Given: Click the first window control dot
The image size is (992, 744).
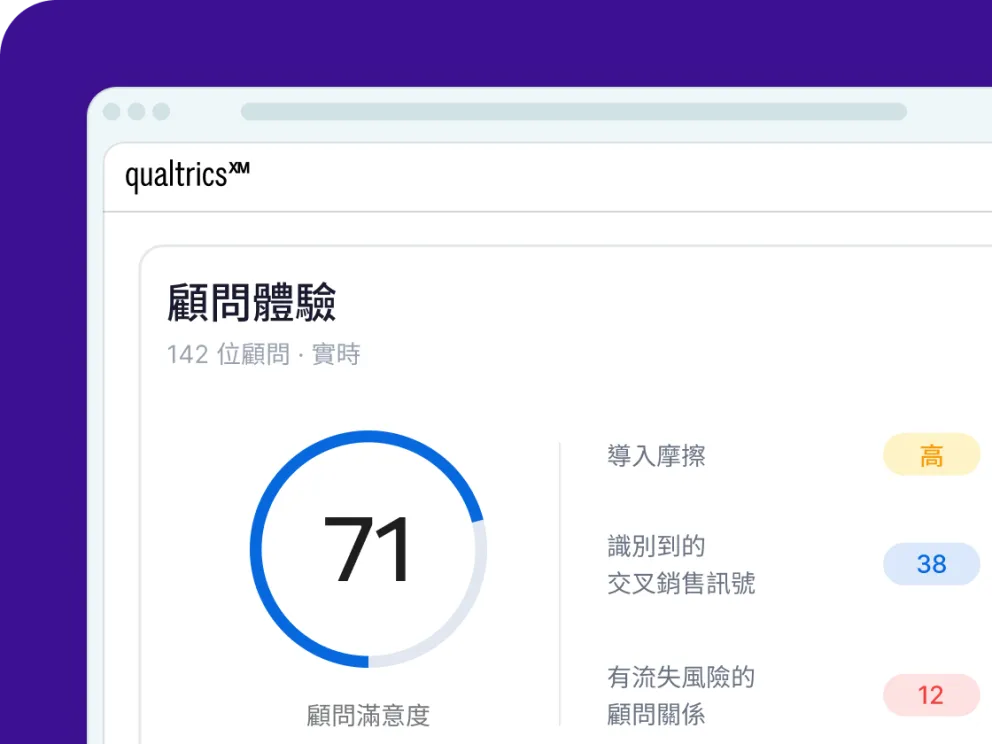Looking at the screenshot, I should (112, 111).
